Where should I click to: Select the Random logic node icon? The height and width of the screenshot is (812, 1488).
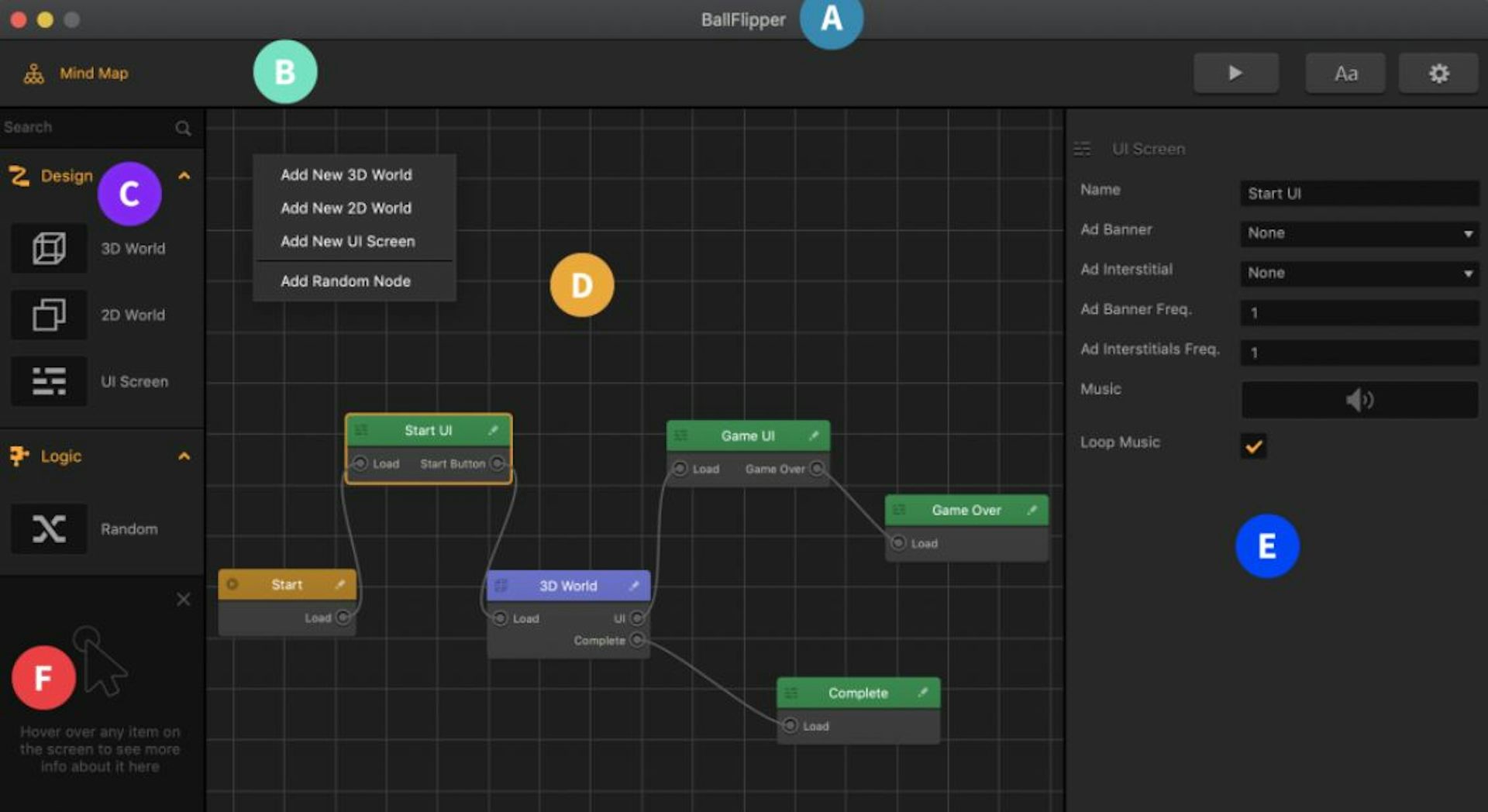coord(49,529)
